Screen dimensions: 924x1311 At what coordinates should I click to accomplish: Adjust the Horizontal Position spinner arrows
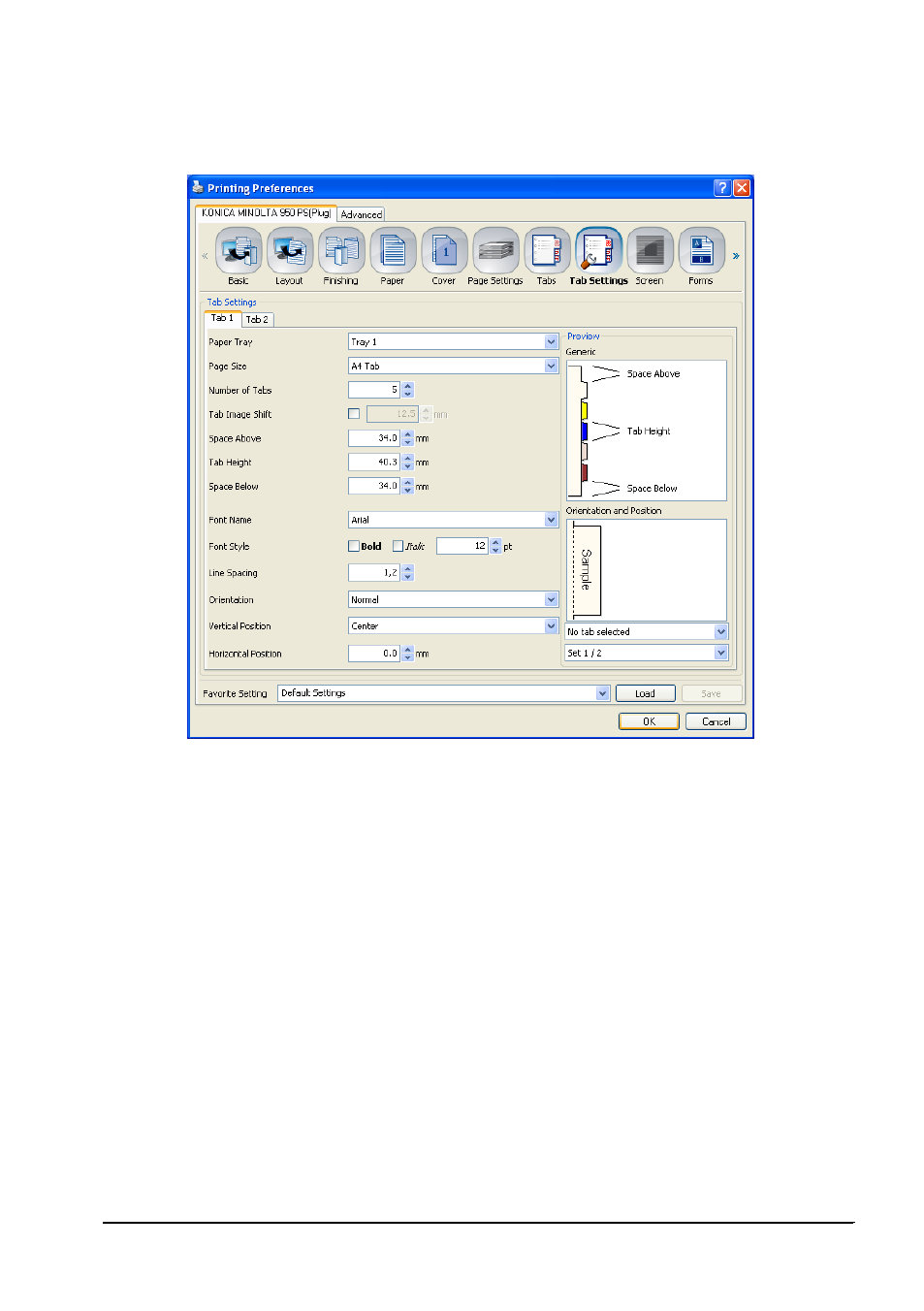point(408,653)
